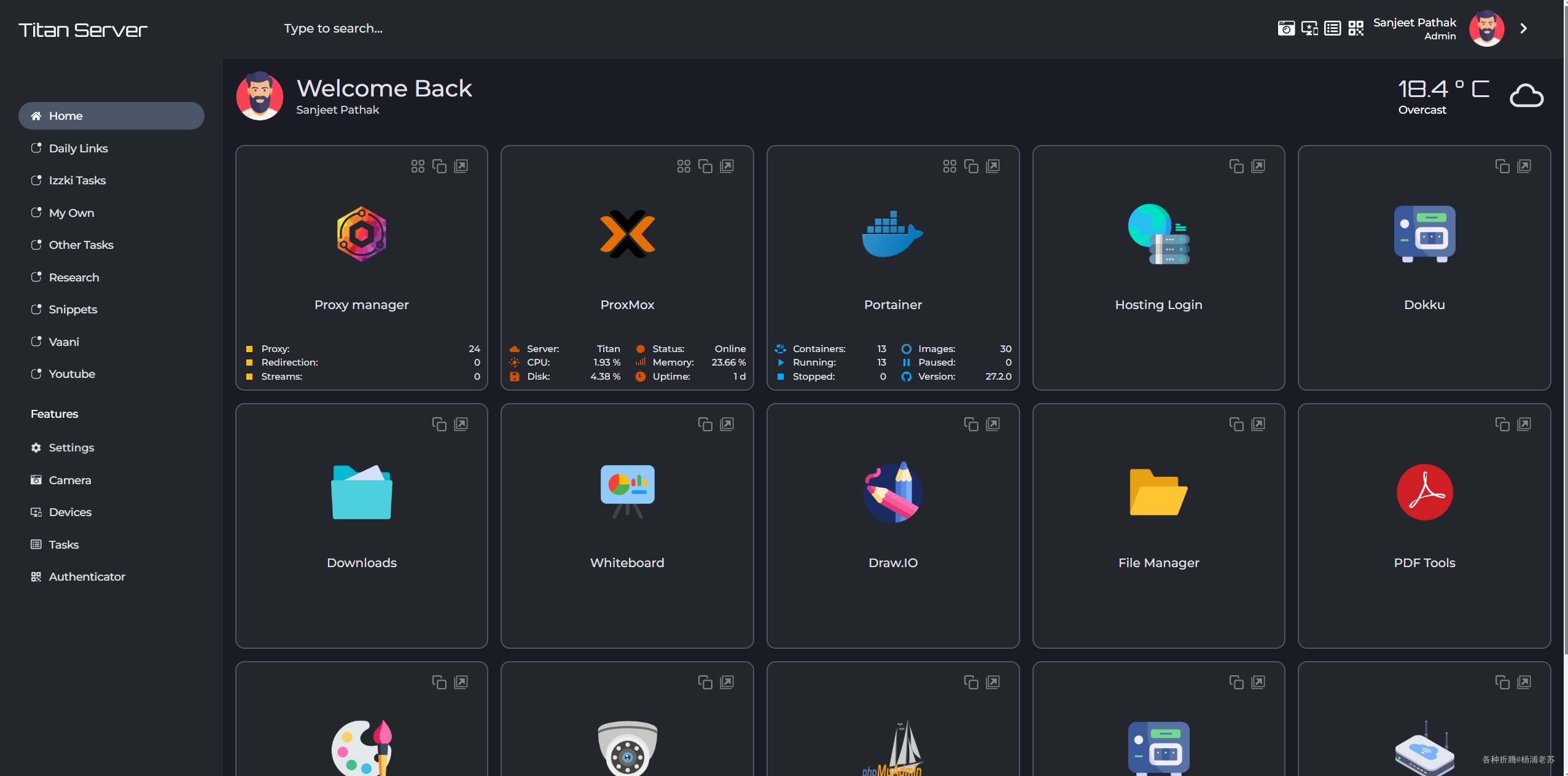Open ProxMox external link icon

[x=727, y=166]
